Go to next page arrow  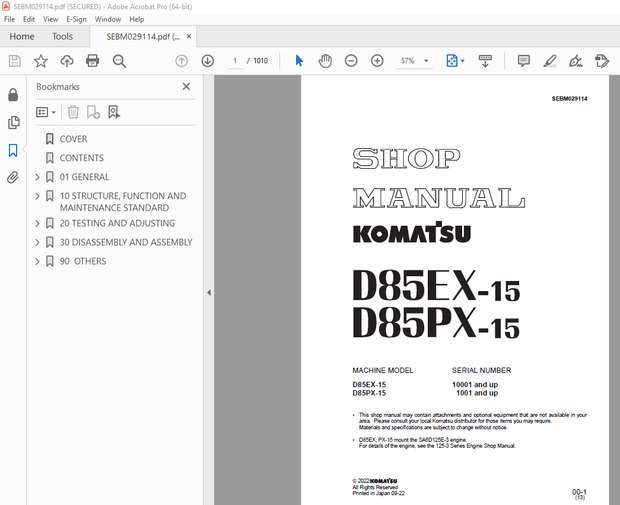tap(208, 61)
